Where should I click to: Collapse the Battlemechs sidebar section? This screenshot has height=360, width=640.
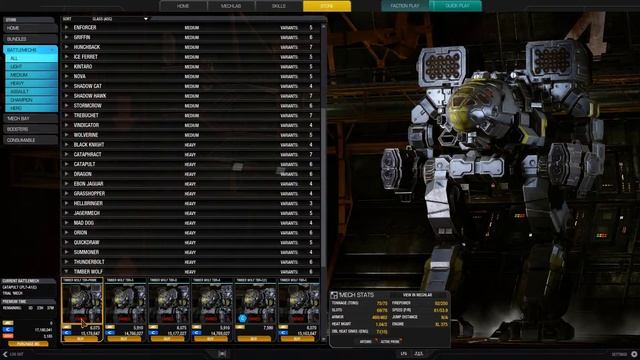pos(52,50)
